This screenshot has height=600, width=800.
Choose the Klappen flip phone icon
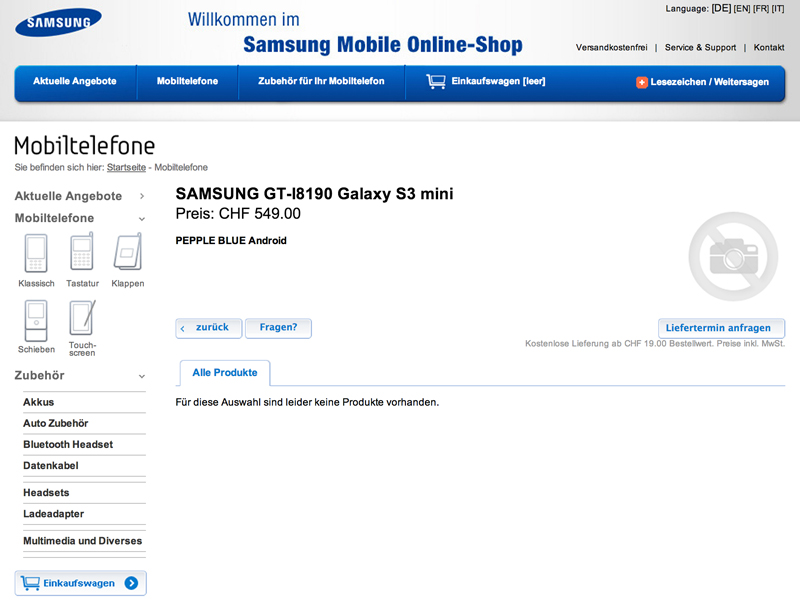(x=127, y=253)
